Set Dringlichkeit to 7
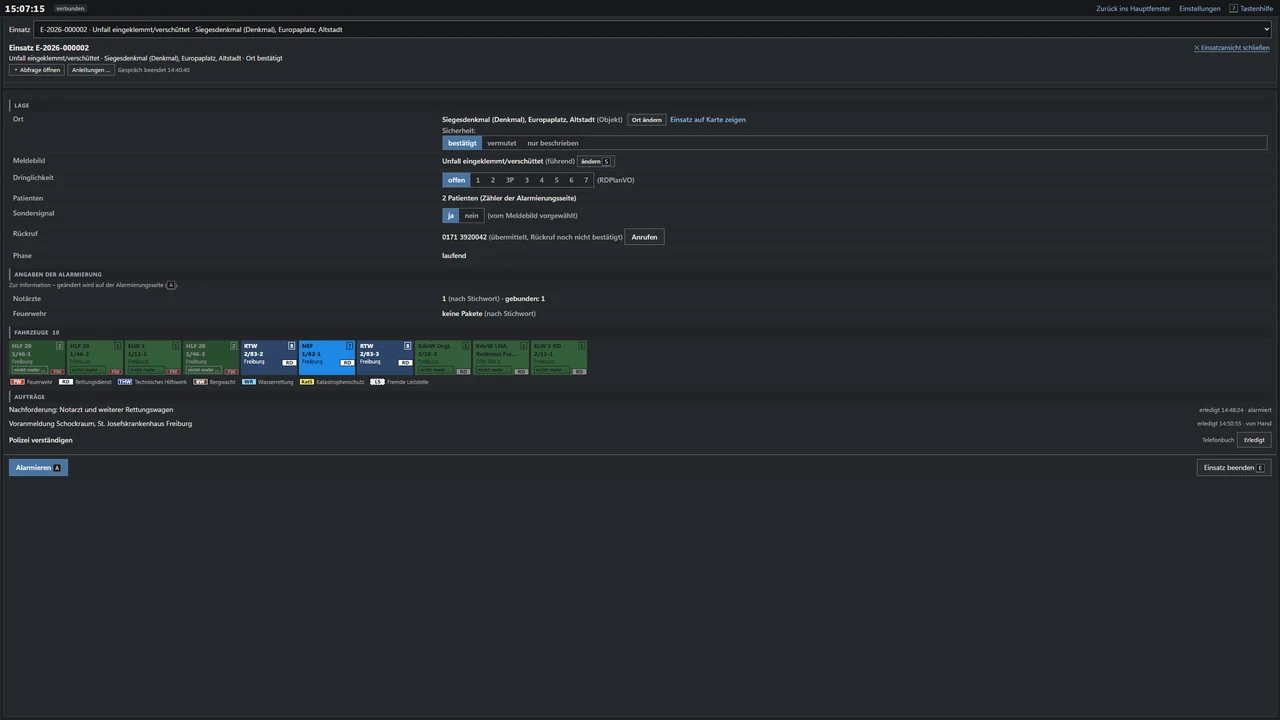 point(586,180)
